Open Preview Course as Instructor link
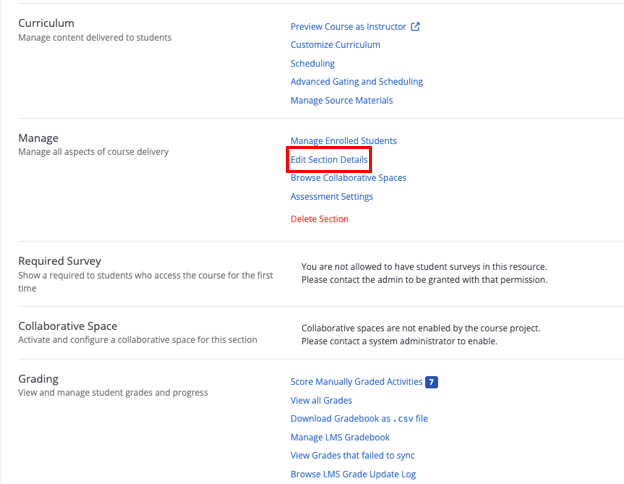This screenshot has height=484, width=624. pos(348,27)
